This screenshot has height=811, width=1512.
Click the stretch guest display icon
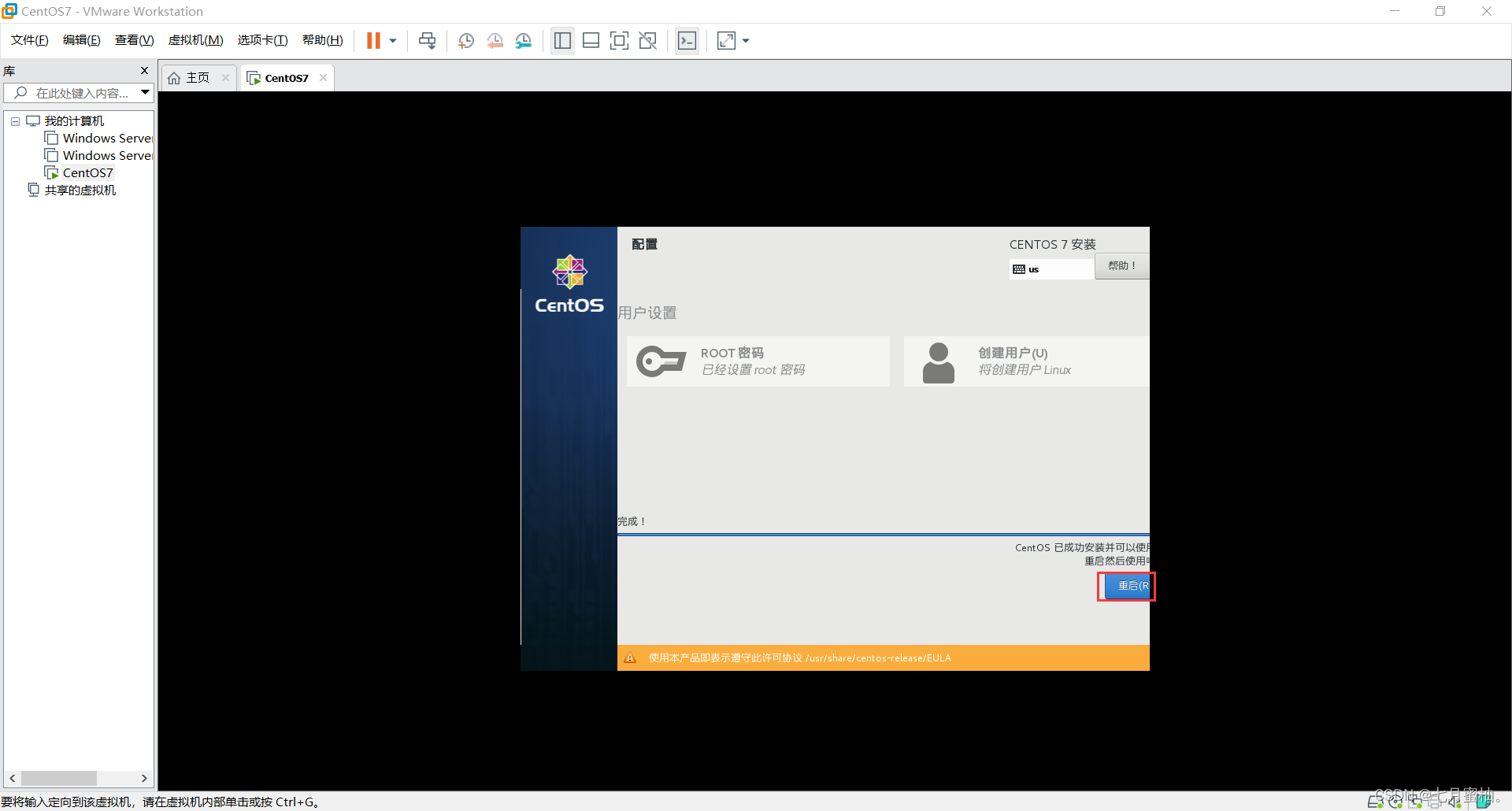(726, 40)
